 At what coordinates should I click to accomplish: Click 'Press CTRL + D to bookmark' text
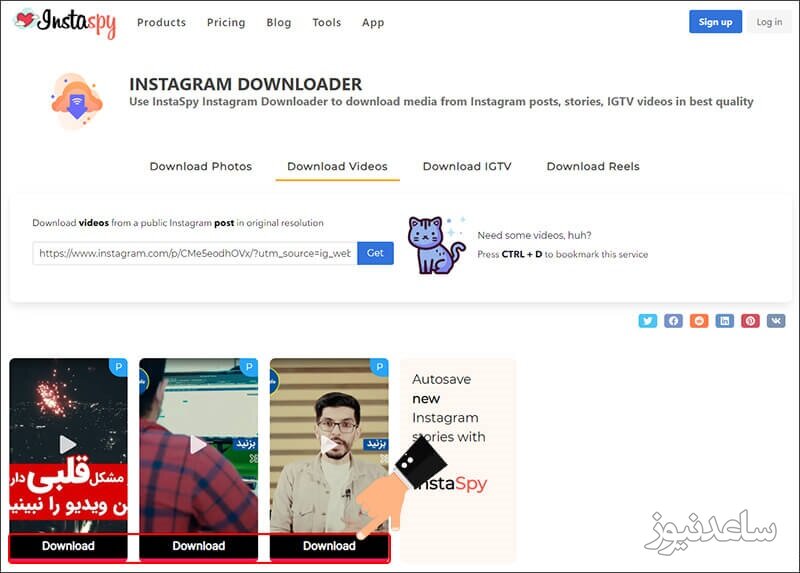coord(562,254)
